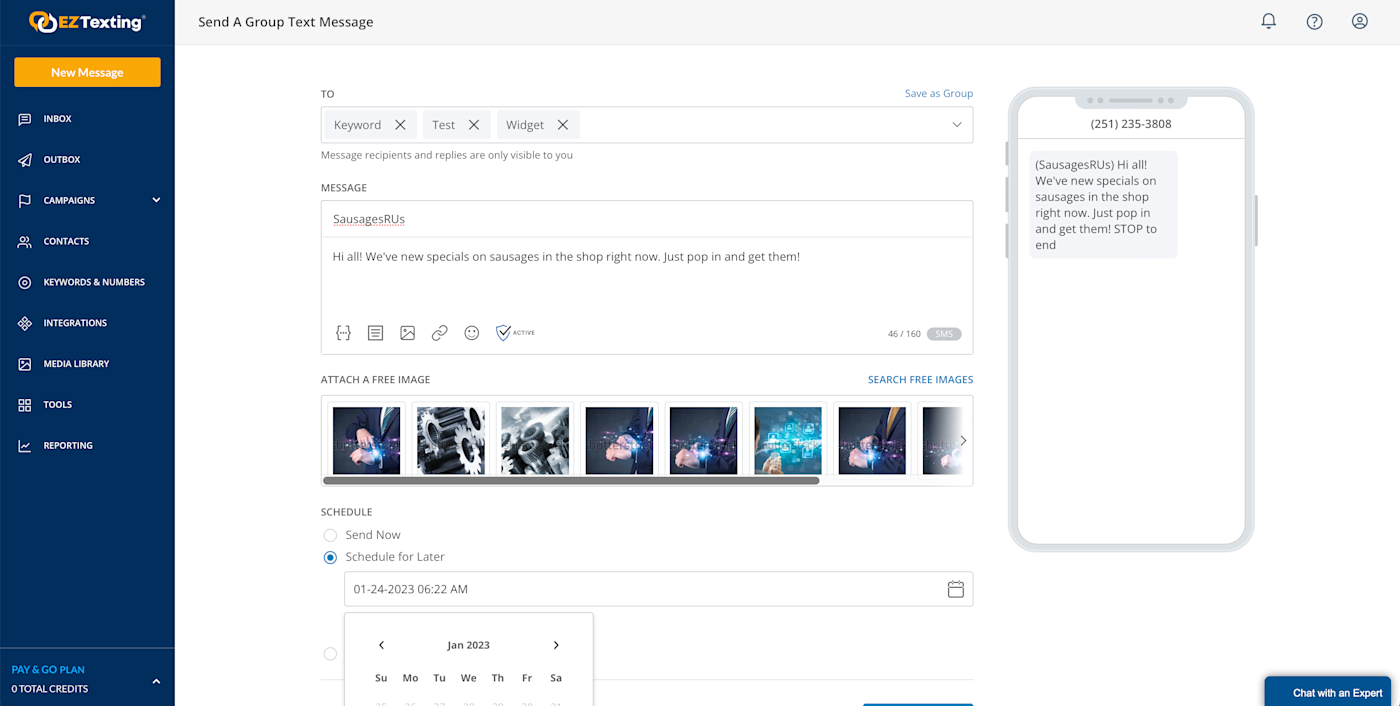Screen dimensions: 1400x706
Task: Open Outbox from the sidebar
Action: pos(62,160)
